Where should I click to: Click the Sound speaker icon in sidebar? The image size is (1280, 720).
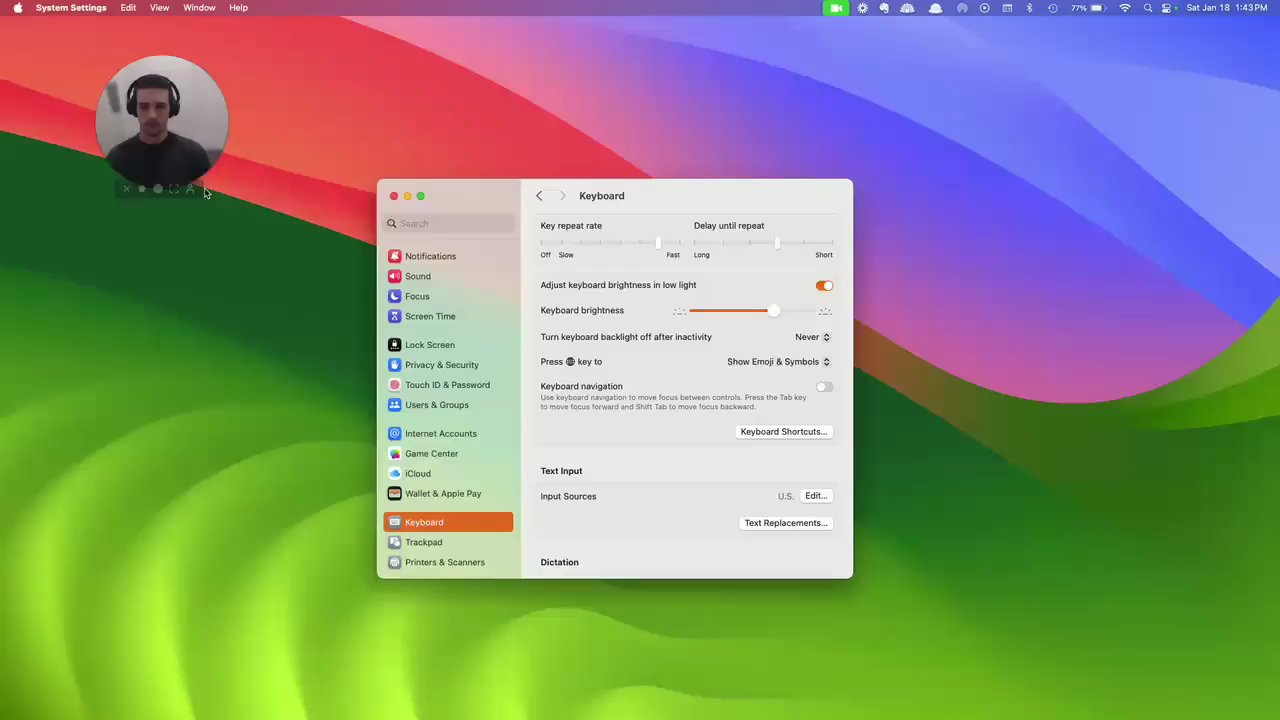point(395,276)
